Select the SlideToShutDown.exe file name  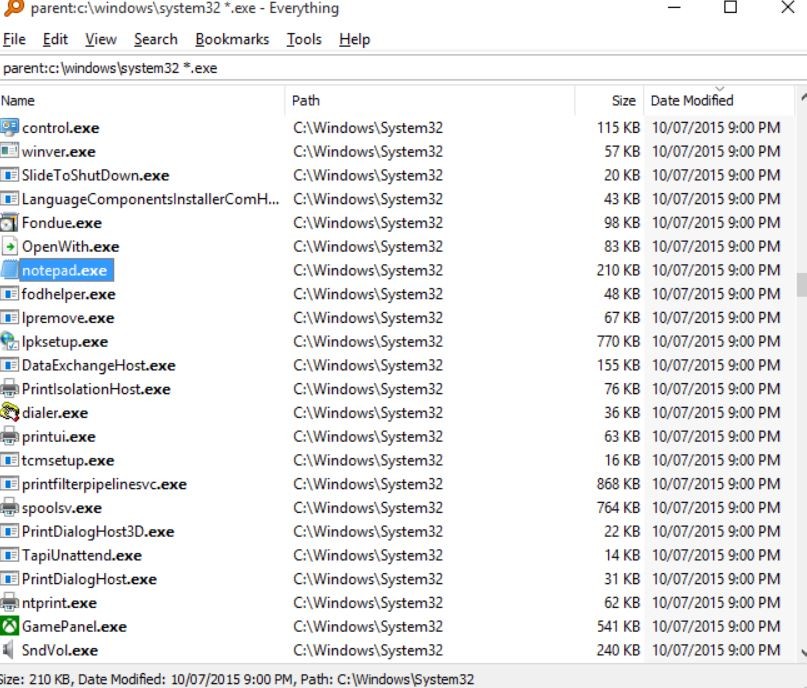click(x=95, y=175)
